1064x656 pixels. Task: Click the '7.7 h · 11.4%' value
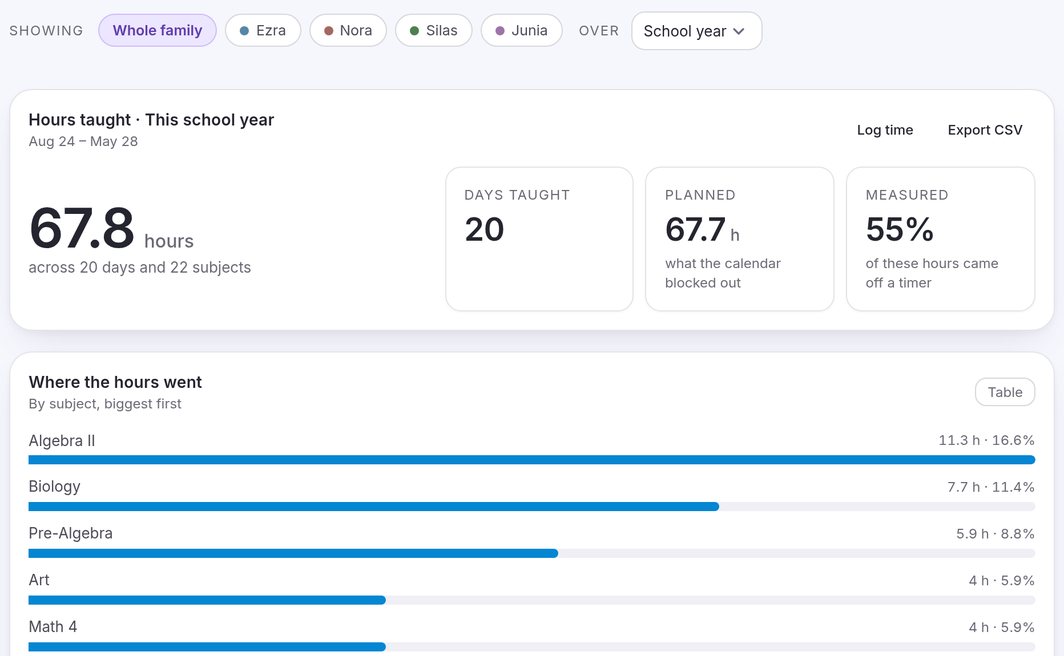pos(991,487)
